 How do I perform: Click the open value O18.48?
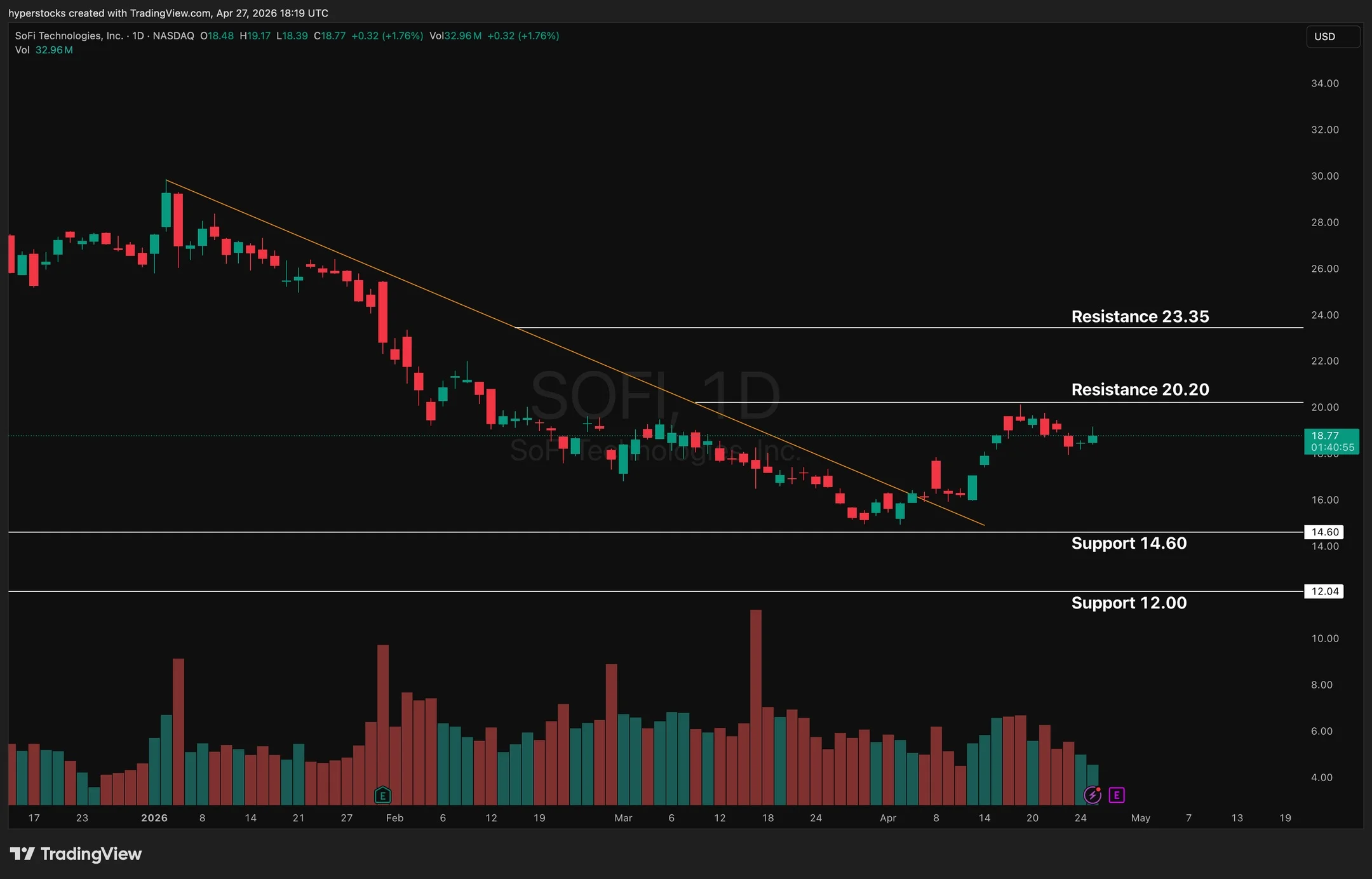[217, 36]
